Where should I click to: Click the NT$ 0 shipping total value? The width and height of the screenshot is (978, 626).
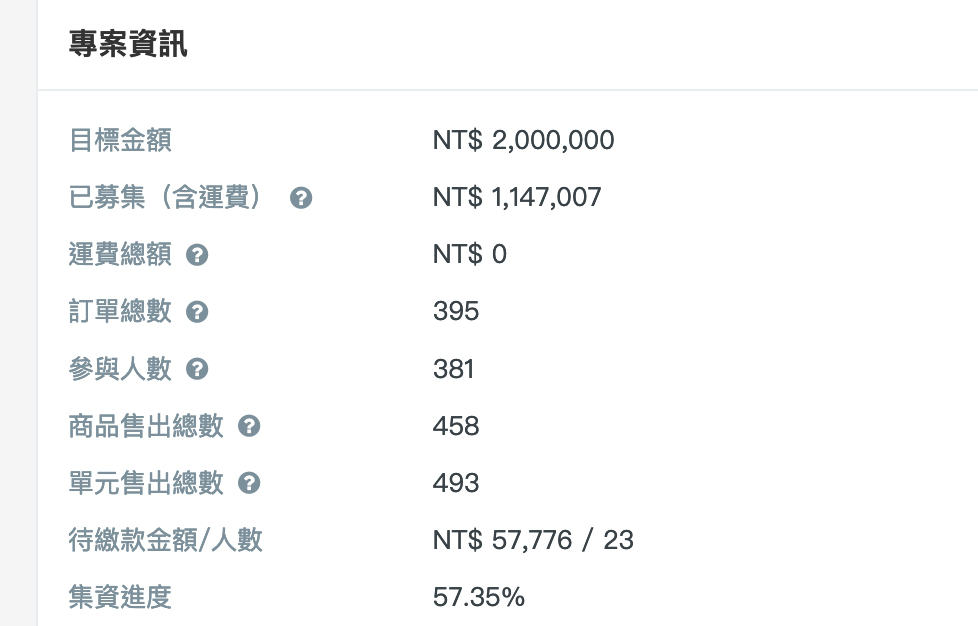click(x=470, y=254)
